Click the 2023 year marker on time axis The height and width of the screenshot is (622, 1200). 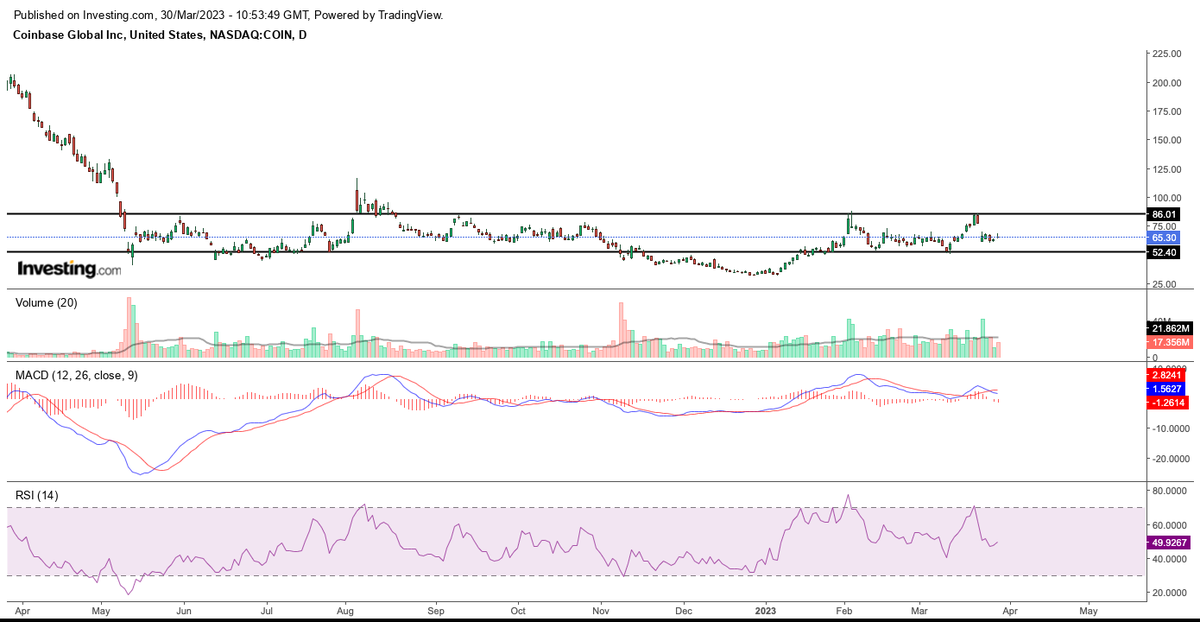tap(766, 609)
